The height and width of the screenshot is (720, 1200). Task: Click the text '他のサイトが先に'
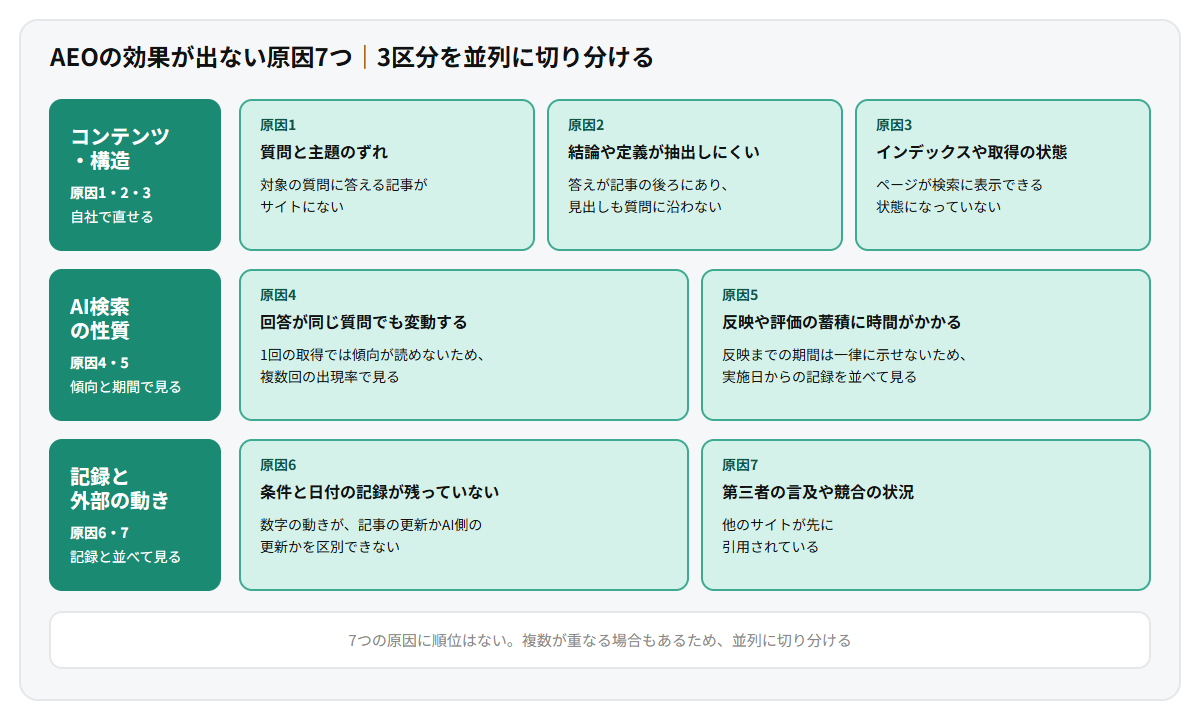[778, 524]
